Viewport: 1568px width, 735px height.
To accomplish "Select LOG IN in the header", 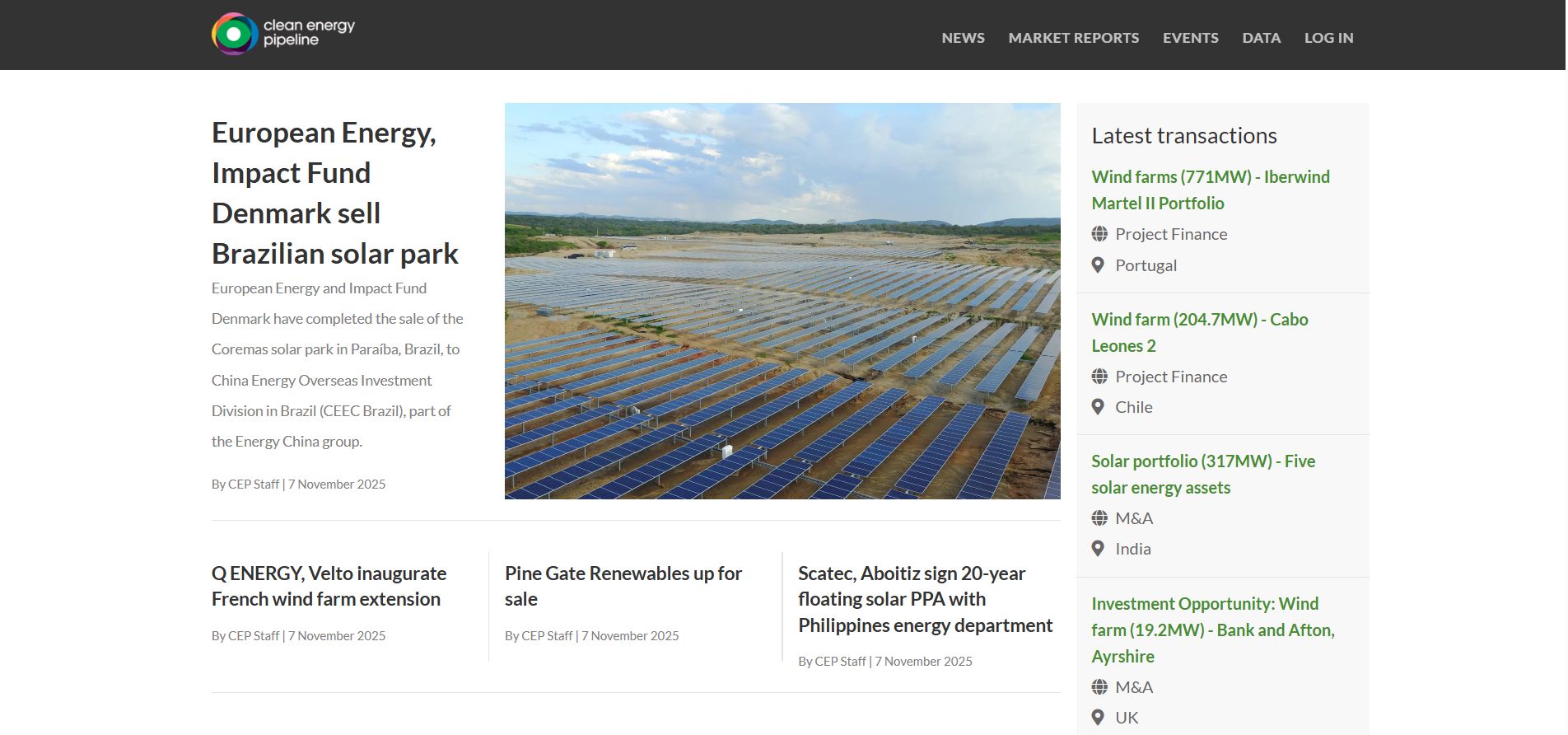I will coord(1328,38).
